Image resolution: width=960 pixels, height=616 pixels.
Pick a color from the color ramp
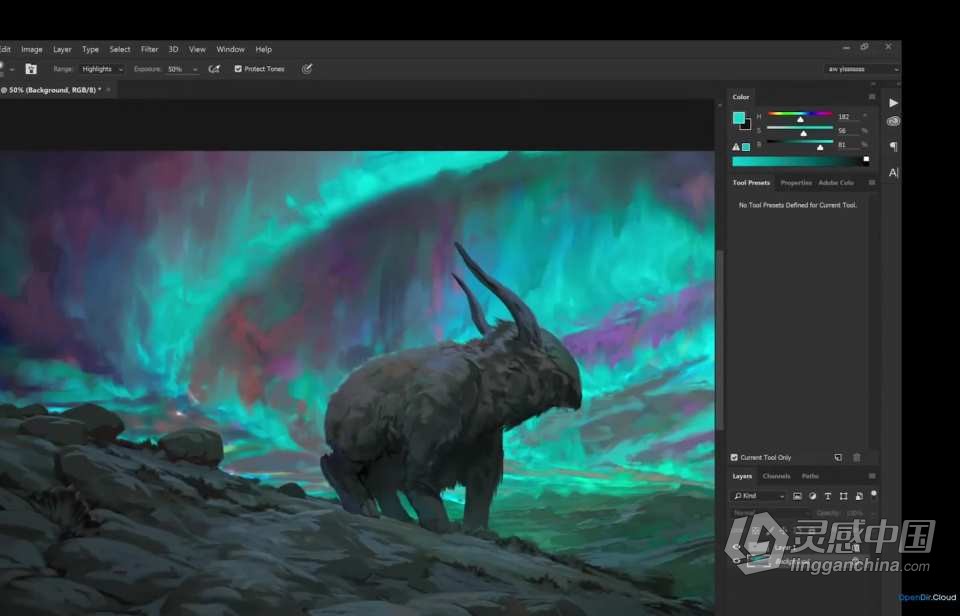[x=800, y=161]
